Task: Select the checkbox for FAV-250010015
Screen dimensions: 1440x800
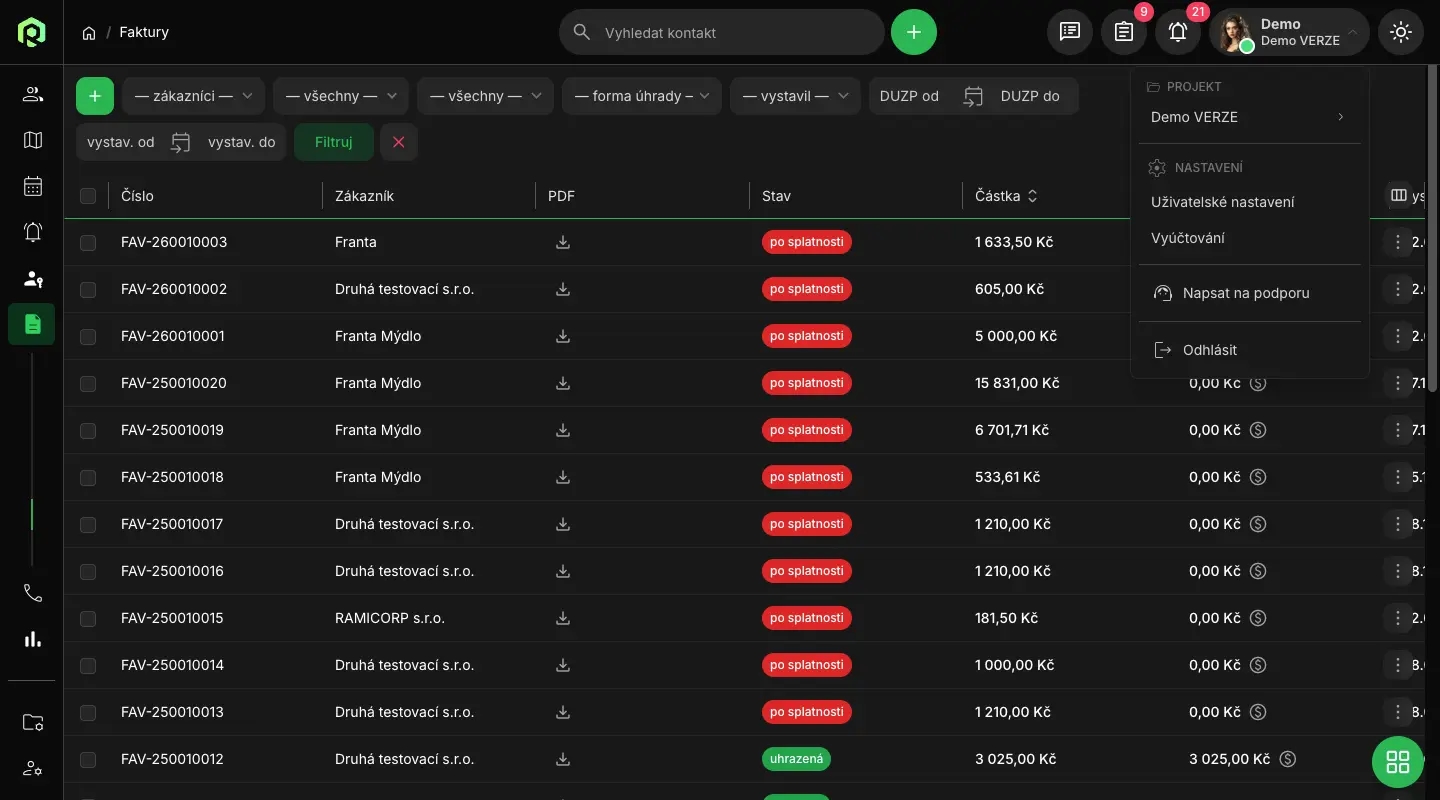Action: tap(88, 619)
